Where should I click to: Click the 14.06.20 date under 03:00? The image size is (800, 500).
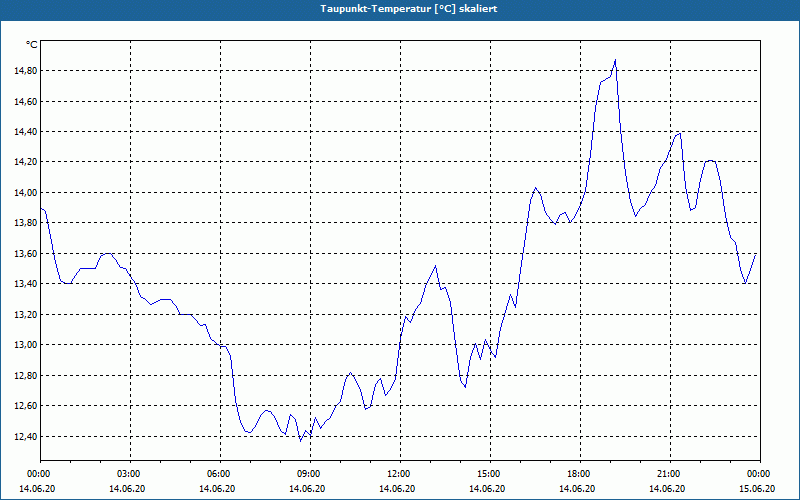click(127, 489)
